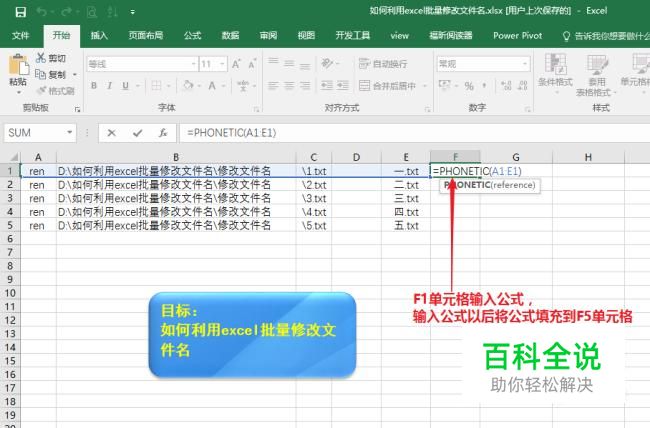Expand the 复制 dropdown arrow

pos(75,75)
